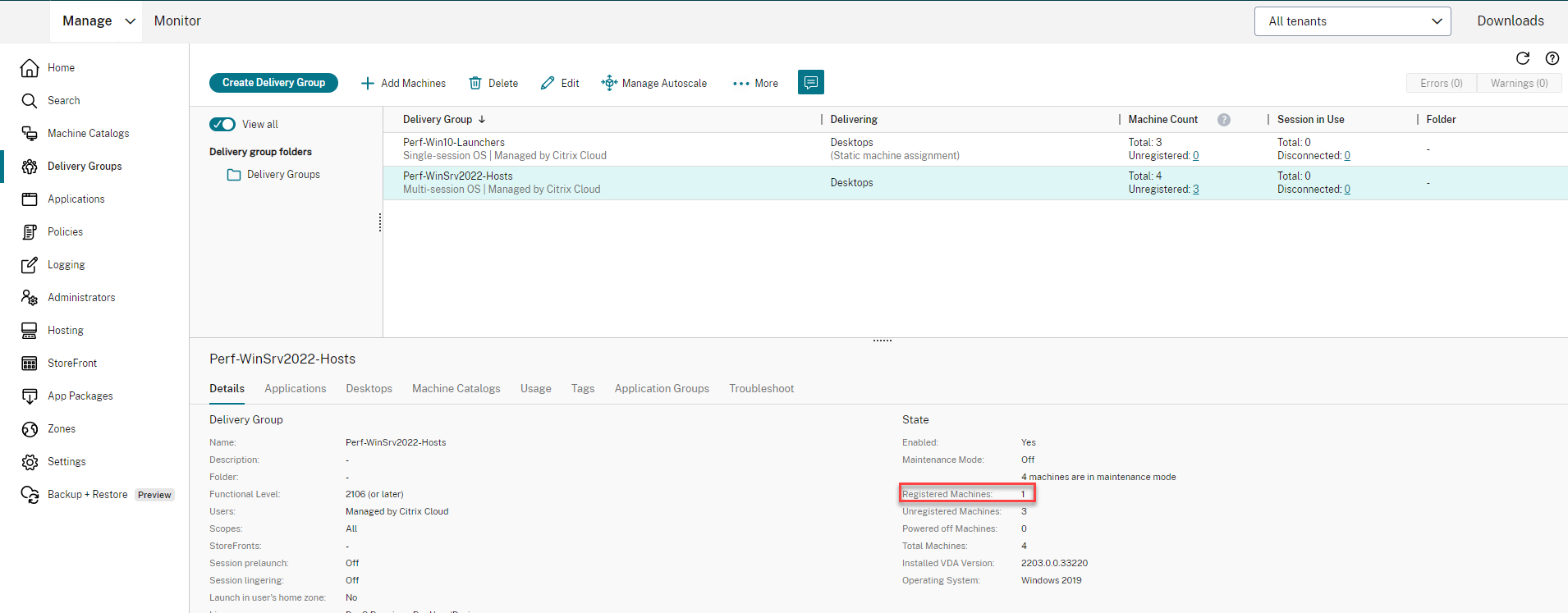The image size is (1568, 613).
Task: Click the Create Delivery Group button
Action: click(273, 83)
